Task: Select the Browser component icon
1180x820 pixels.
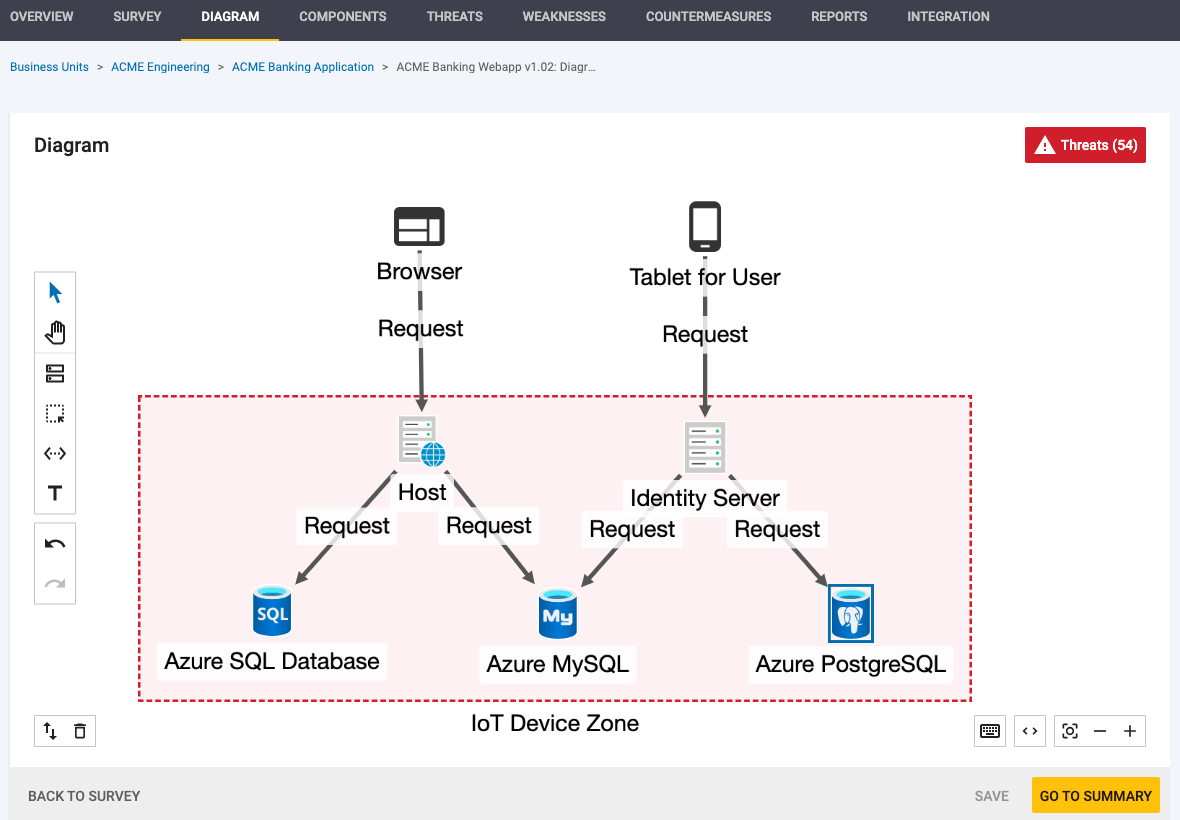Action: (x=419, y=226)
